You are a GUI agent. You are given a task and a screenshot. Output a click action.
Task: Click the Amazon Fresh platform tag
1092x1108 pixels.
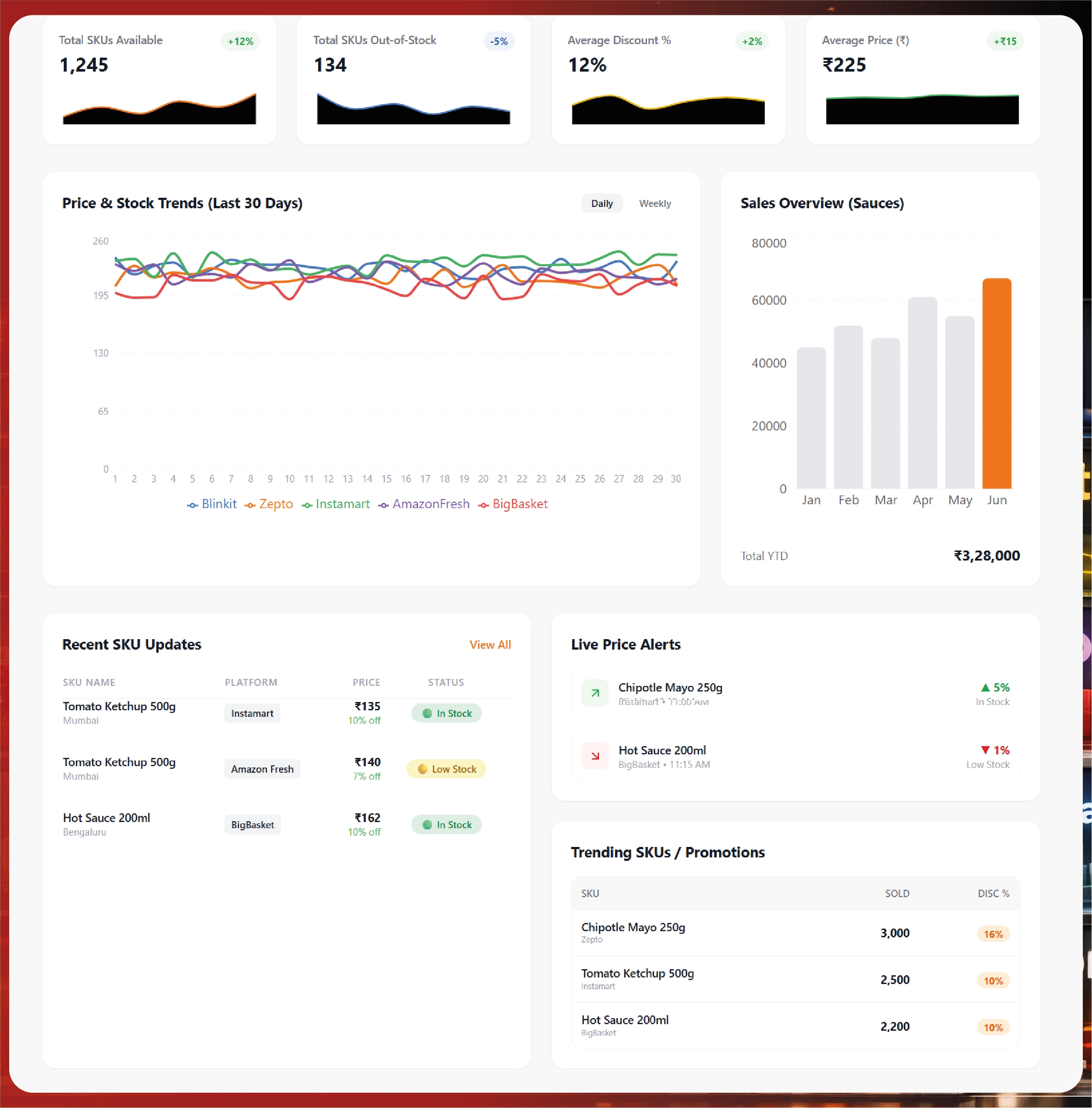262,769
